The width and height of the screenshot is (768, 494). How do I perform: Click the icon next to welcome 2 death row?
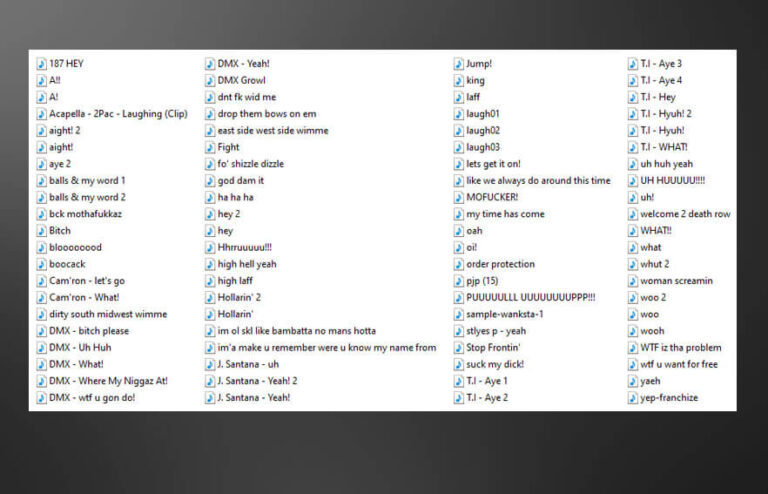click(632, 214)
